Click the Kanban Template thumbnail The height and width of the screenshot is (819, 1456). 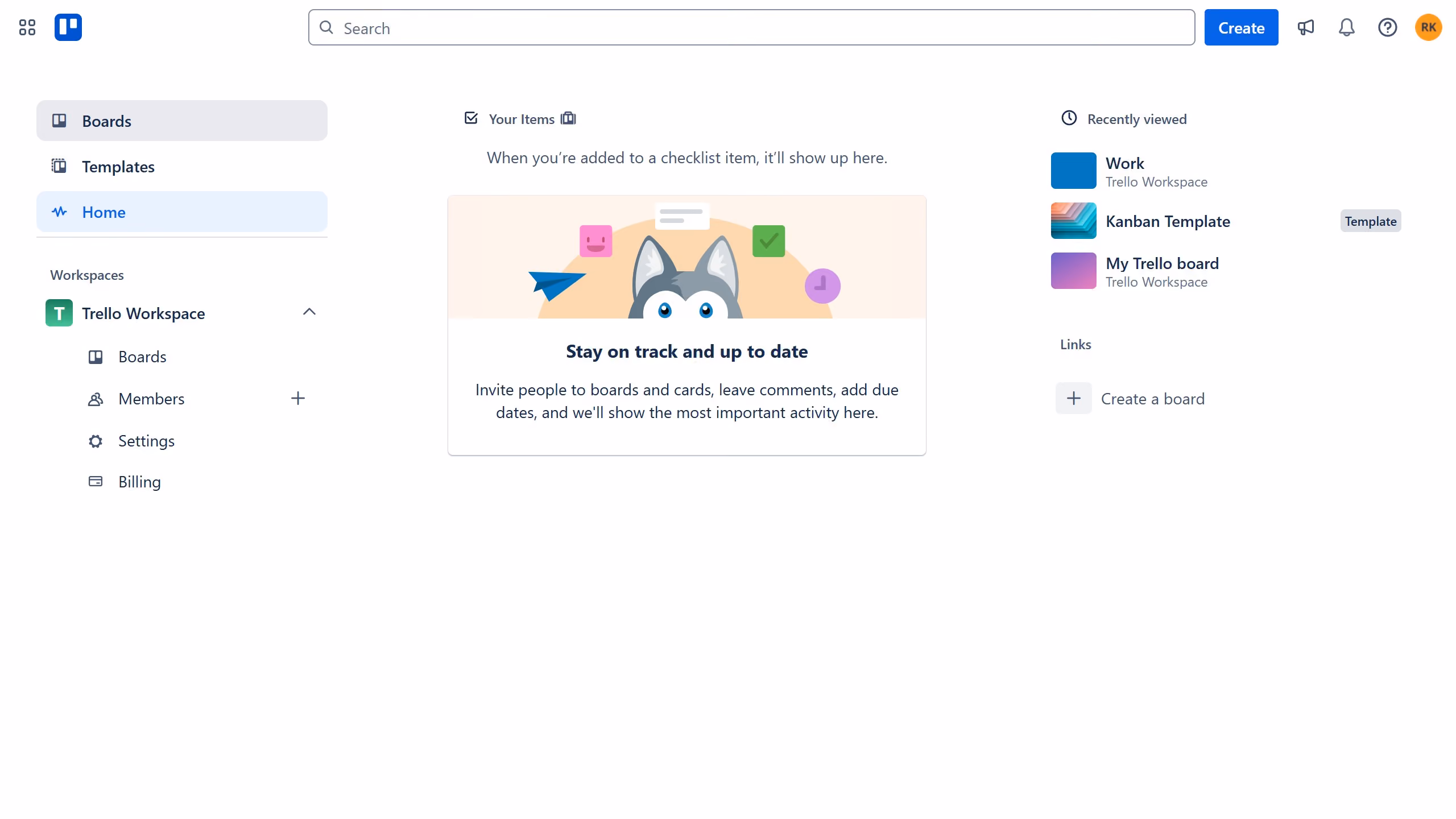pos(1073,221)
